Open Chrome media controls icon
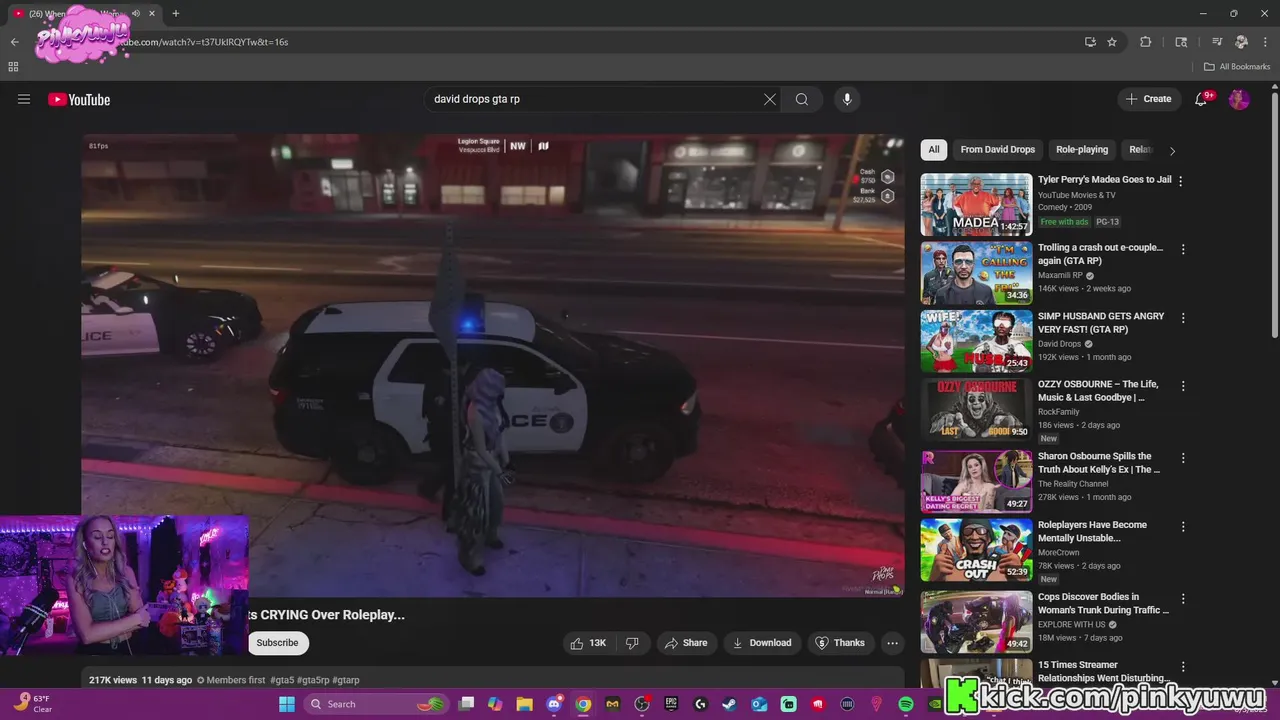 (x=1217, y=42)
